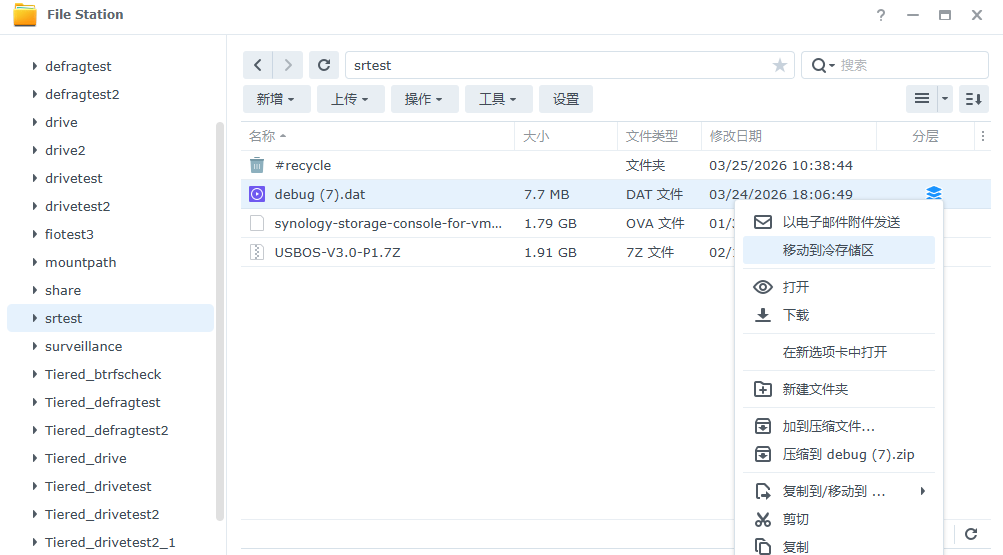Image resolution: width=1003 pixels, height=555 pixels.
Task: Bookmark srtest folder with the star icon
Action: click(779, 65)
